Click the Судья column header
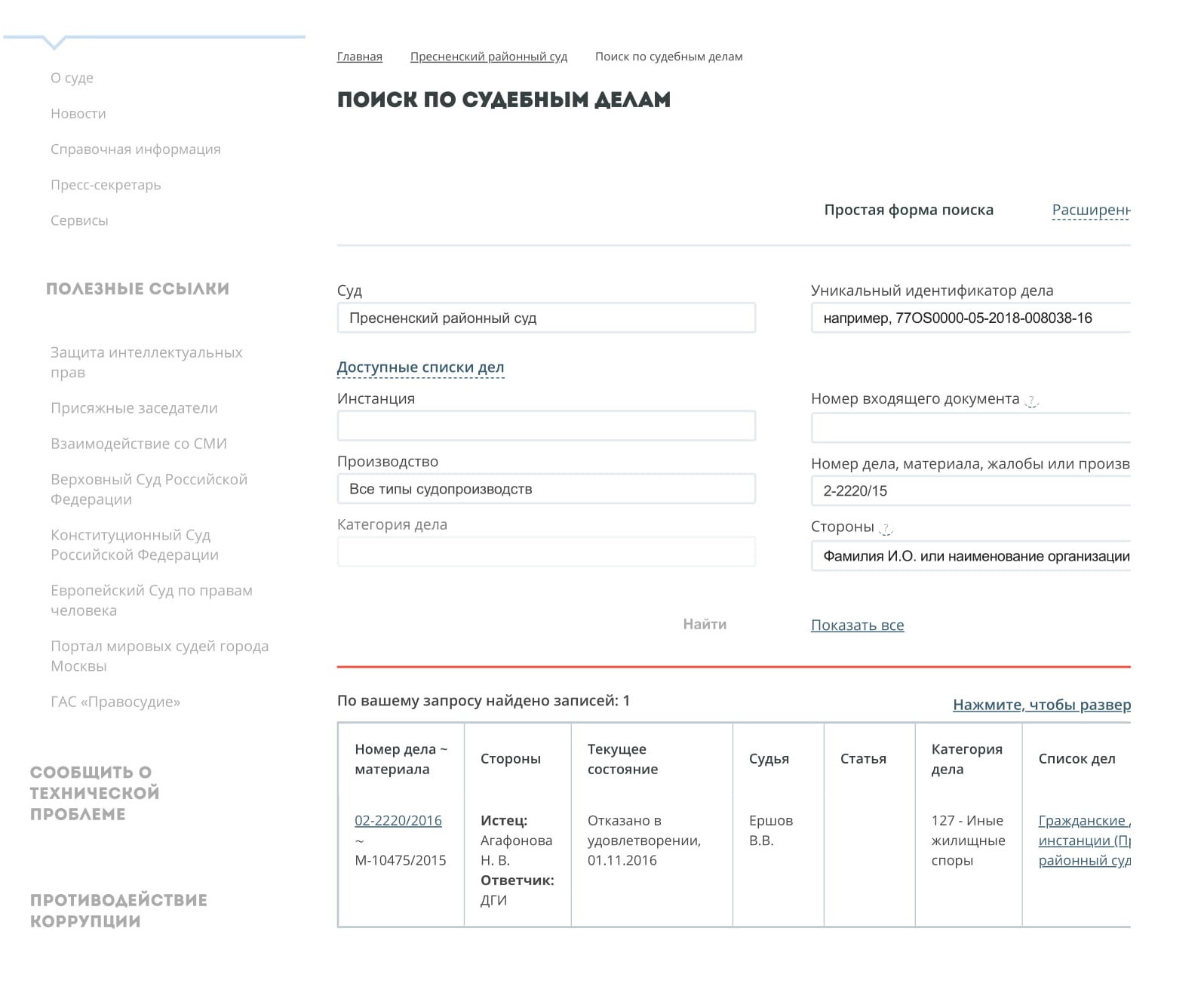 769,759
